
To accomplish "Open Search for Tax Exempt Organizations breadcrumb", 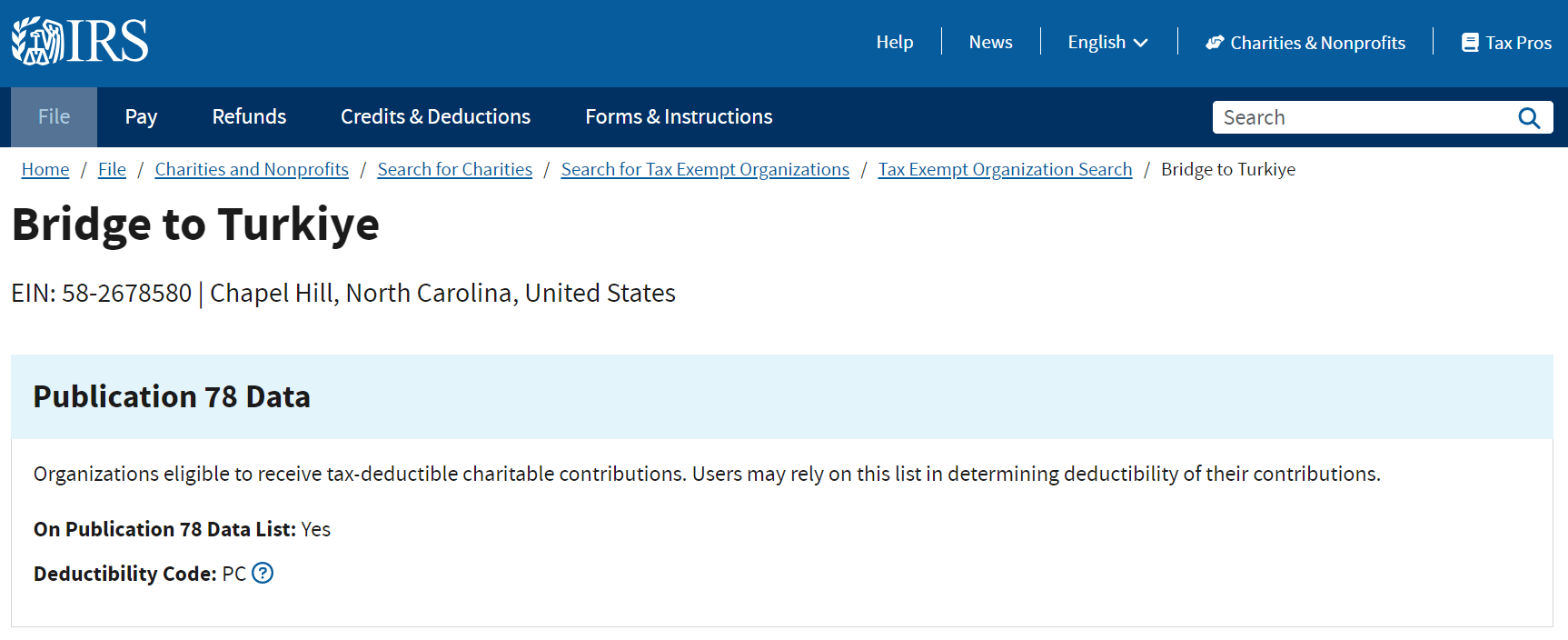I will coord(705,170).
